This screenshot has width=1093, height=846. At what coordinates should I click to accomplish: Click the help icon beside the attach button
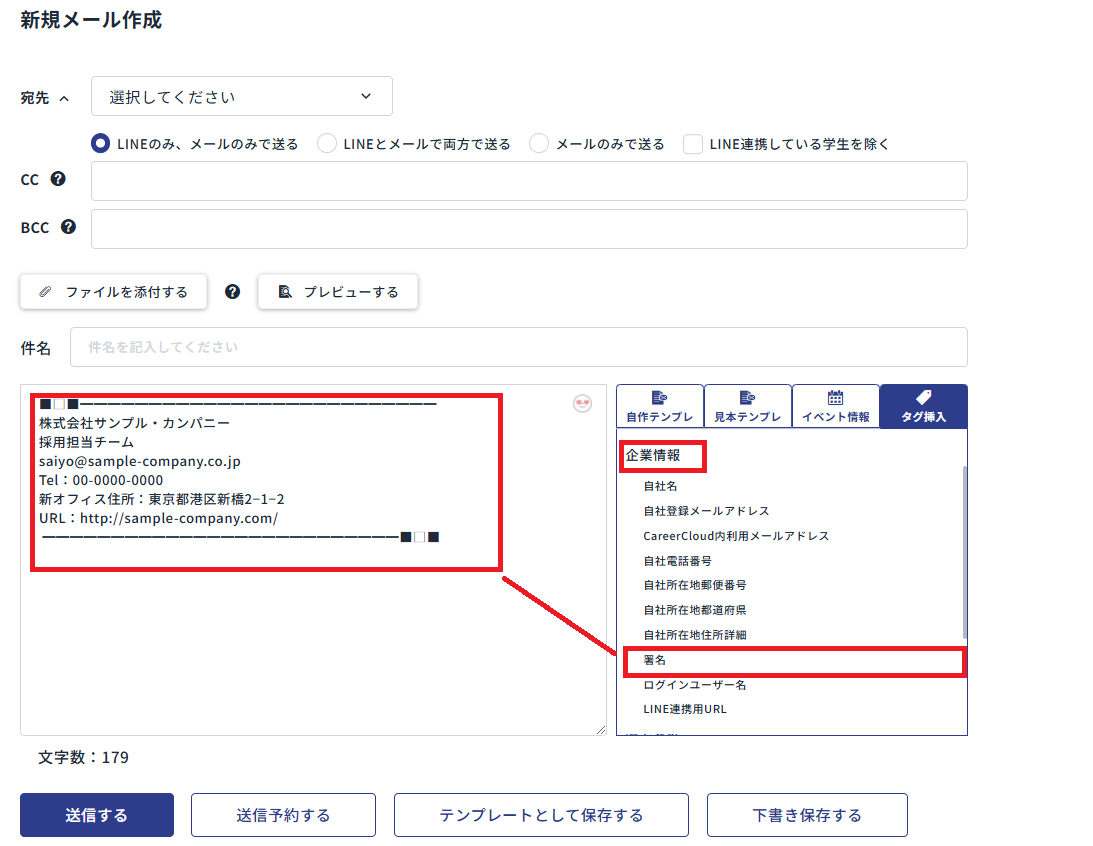230,291
